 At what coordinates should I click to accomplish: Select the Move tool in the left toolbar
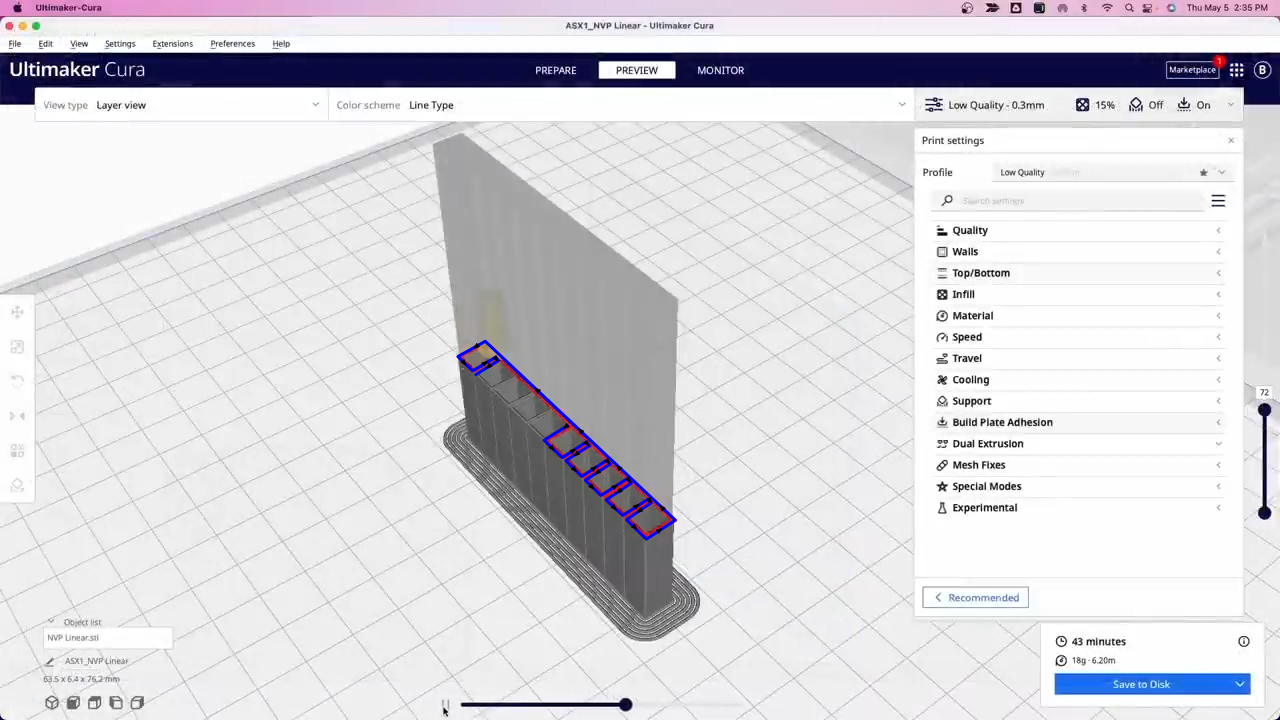[16, 312]
